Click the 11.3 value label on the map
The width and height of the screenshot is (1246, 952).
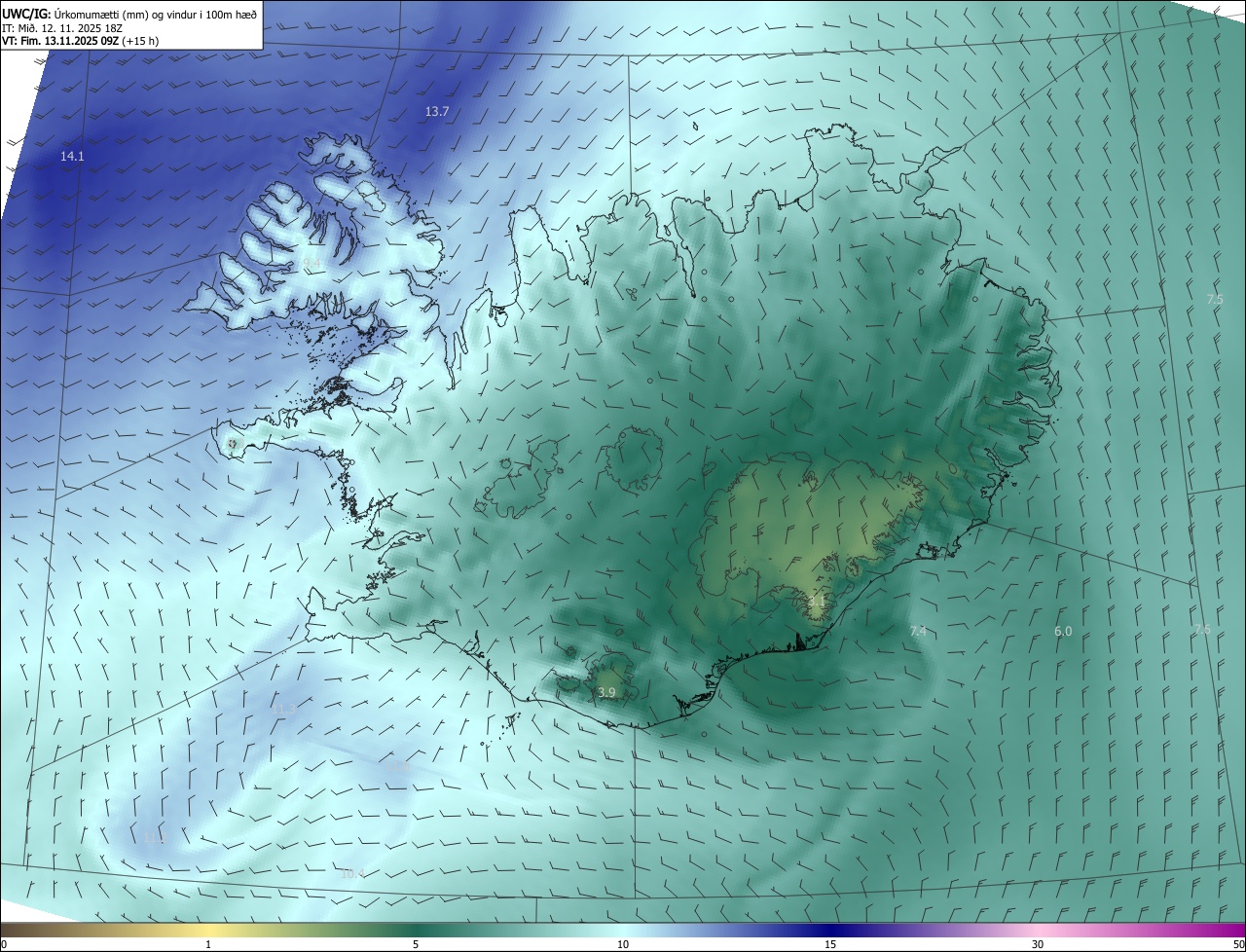pos(285,710)
